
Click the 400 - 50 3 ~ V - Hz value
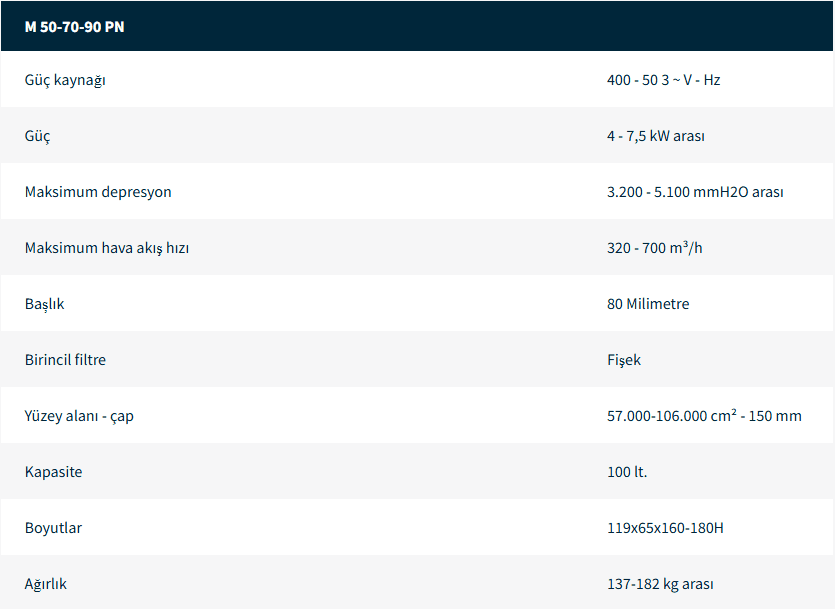point(663,80)
